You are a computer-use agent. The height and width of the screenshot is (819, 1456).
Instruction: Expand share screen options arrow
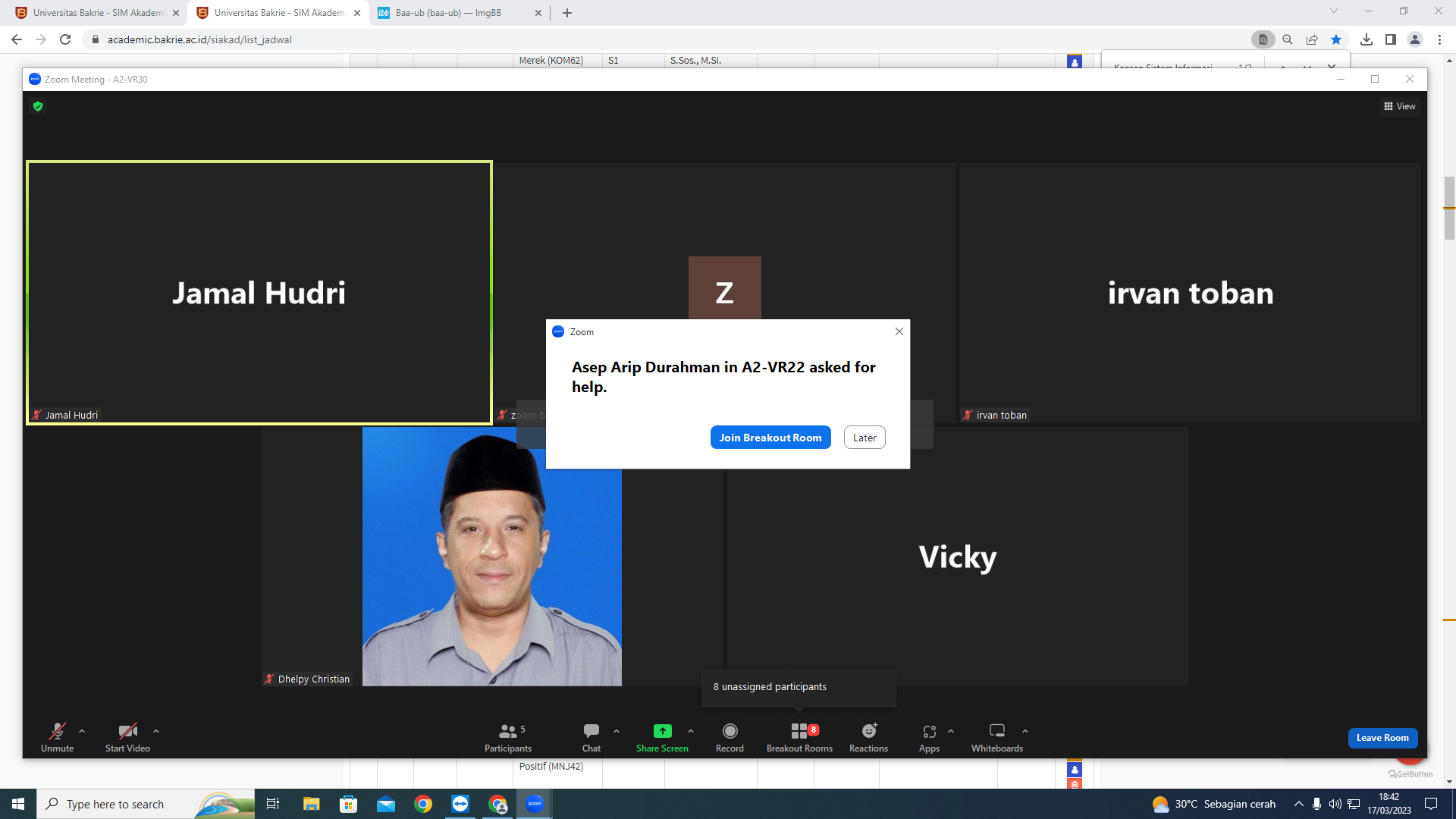691,731
